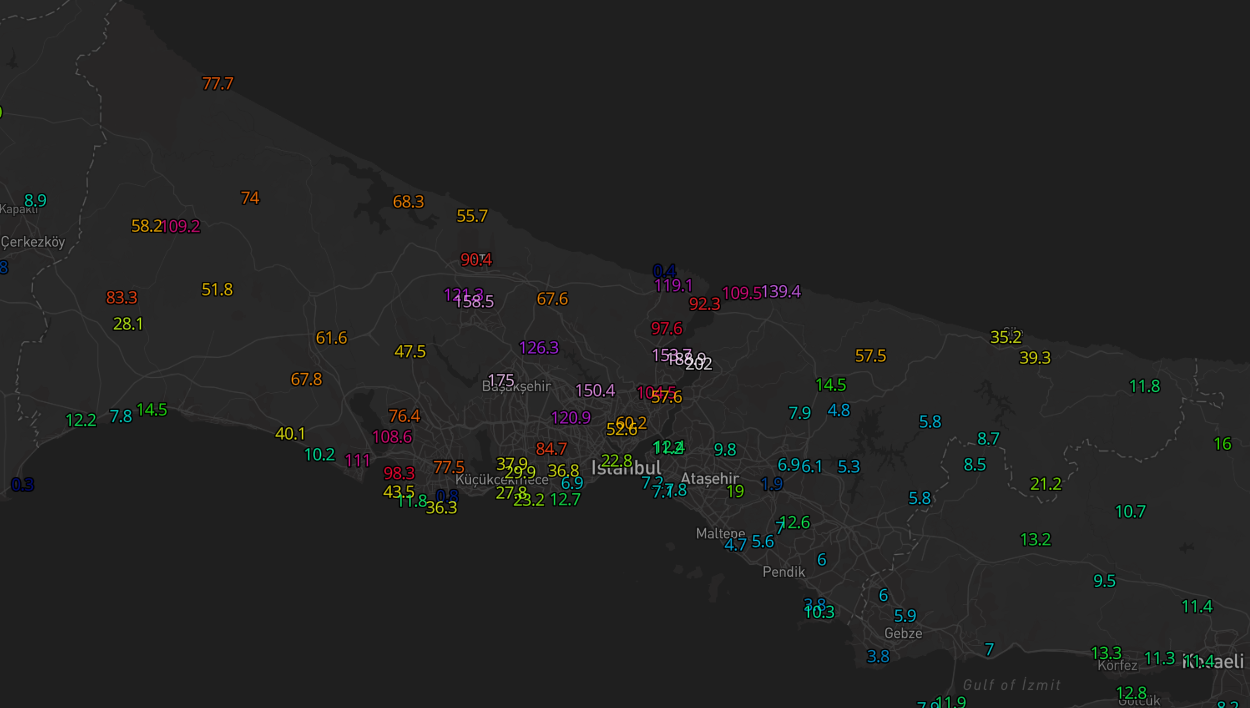The height and width of the screenshot is (708, 1250).
Task: Select the 28.1 reading
Action: (x=128, y=324)
